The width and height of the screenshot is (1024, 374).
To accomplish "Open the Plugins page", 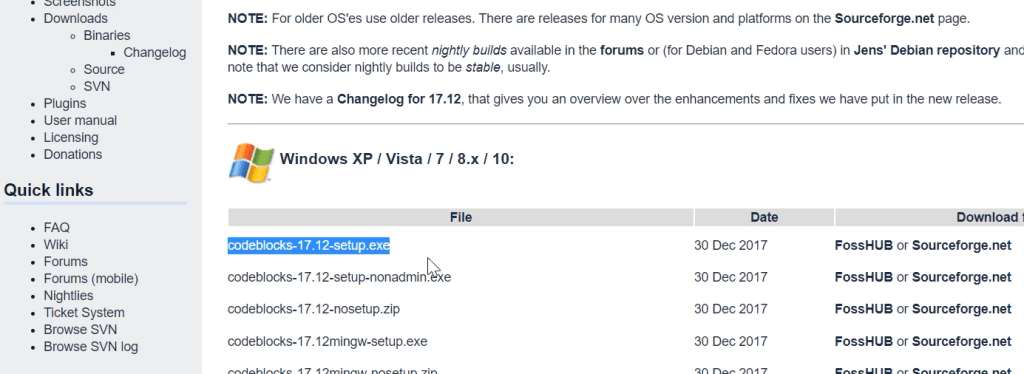I will tap(65, 103).
